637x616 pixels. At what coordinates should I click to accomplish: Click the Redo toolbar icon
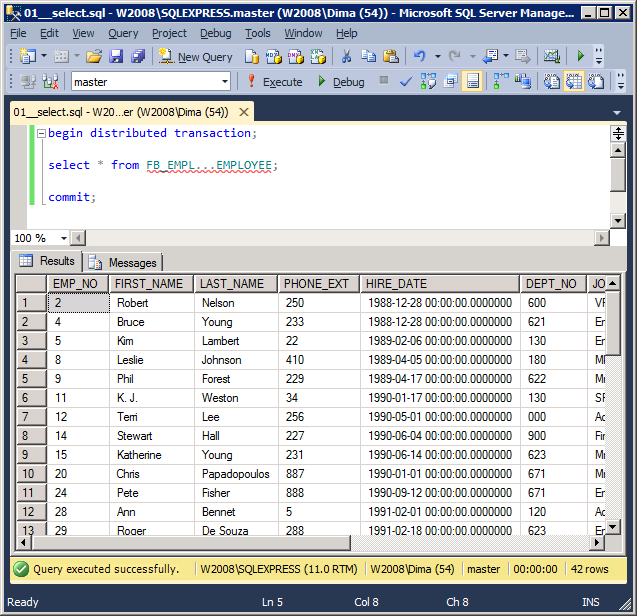[x=455, y=56]
